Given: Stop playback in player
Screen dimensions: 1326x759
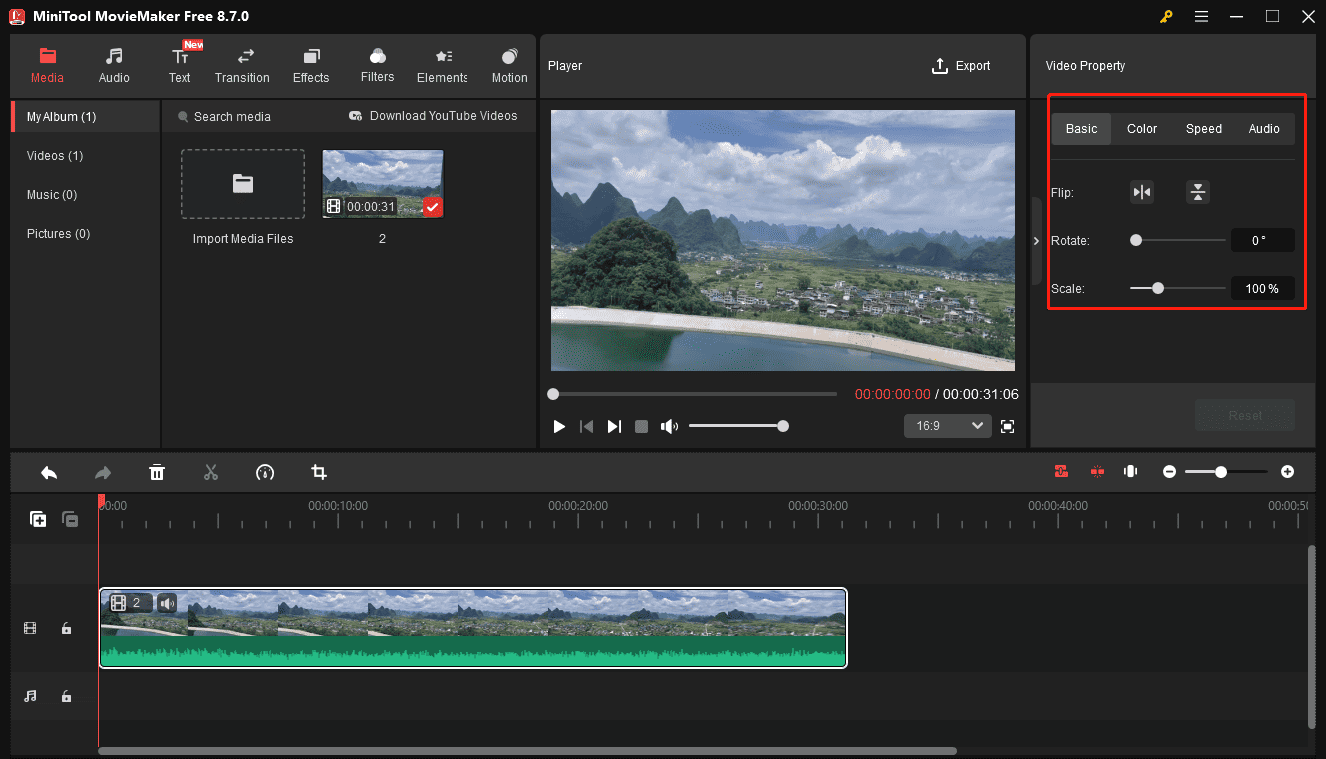Looking at the screenshot, I should (x=642, y=427).
